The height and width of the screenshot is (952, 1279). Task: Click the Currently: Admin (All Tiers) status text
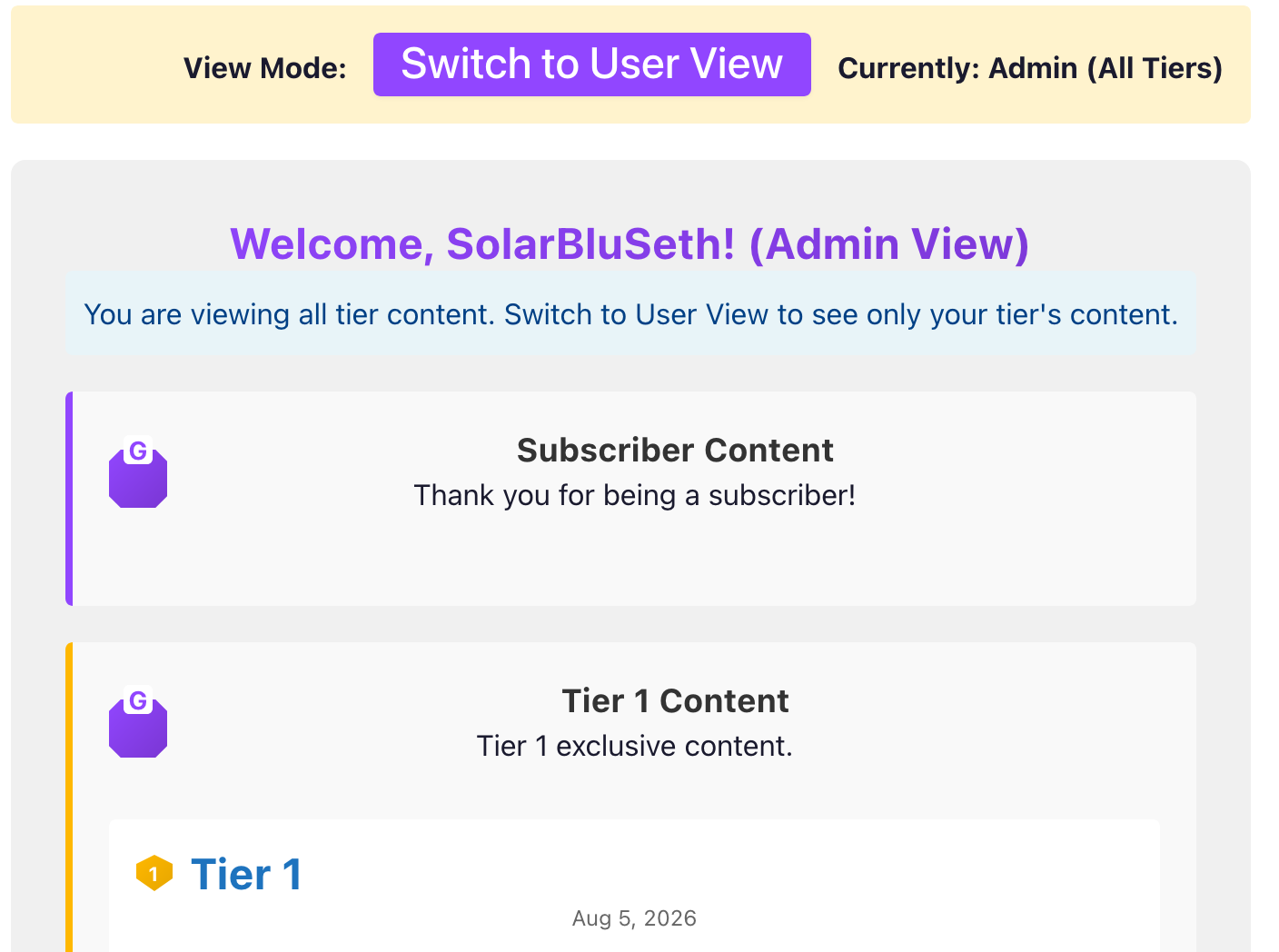pyautogui.click(x=1030, y=68)
